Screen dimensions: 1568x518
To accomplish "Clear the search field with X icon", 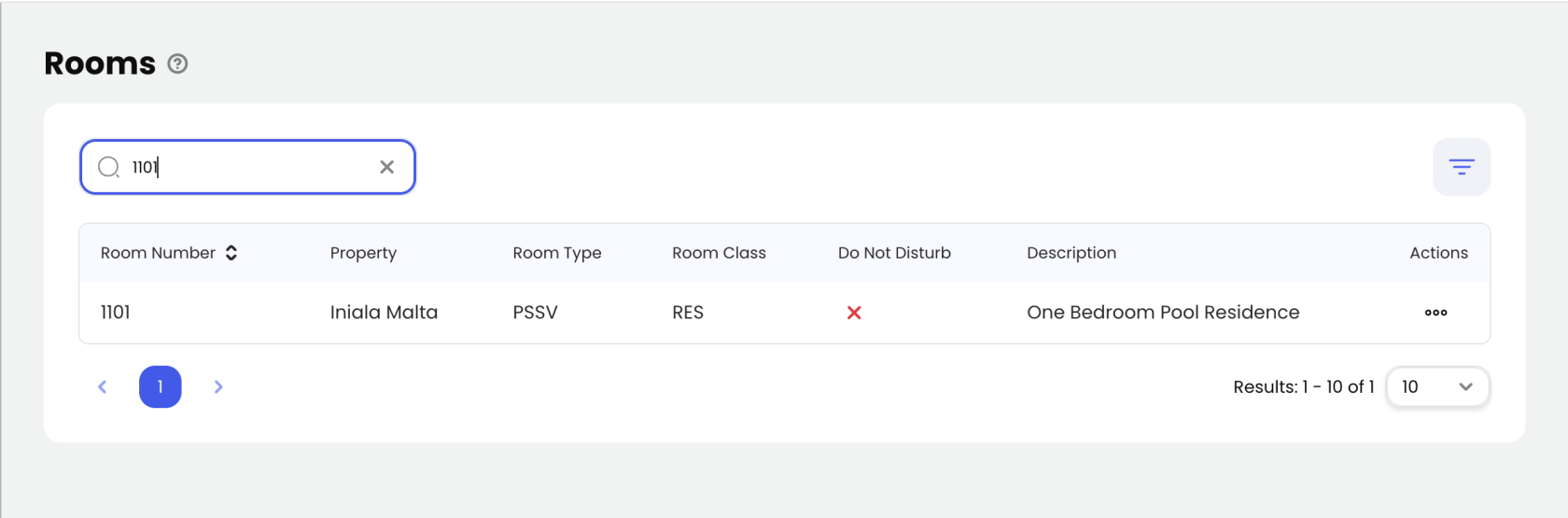I will point(386,167).
